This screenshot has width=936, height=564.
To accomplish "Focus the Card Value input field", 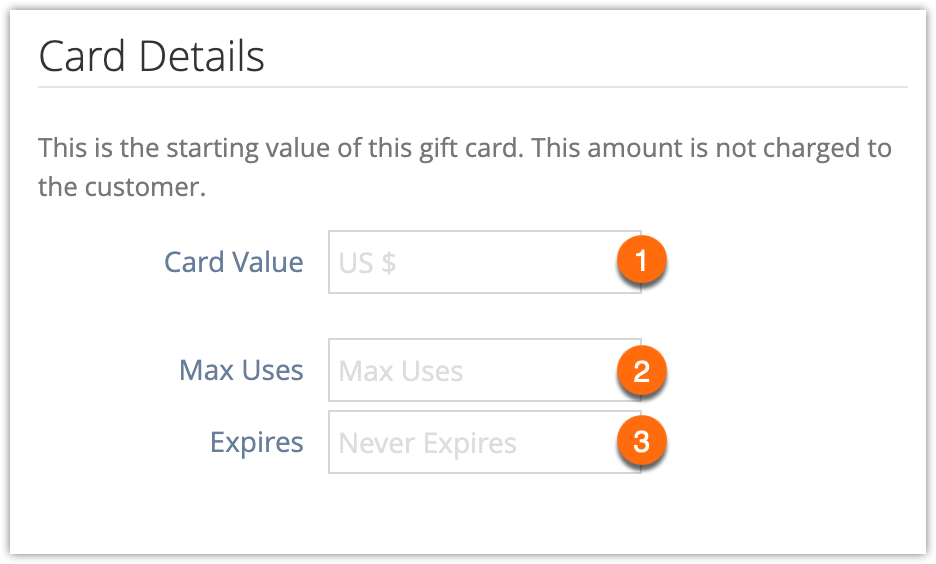I will pyautogui.click(x=485, y=262).
